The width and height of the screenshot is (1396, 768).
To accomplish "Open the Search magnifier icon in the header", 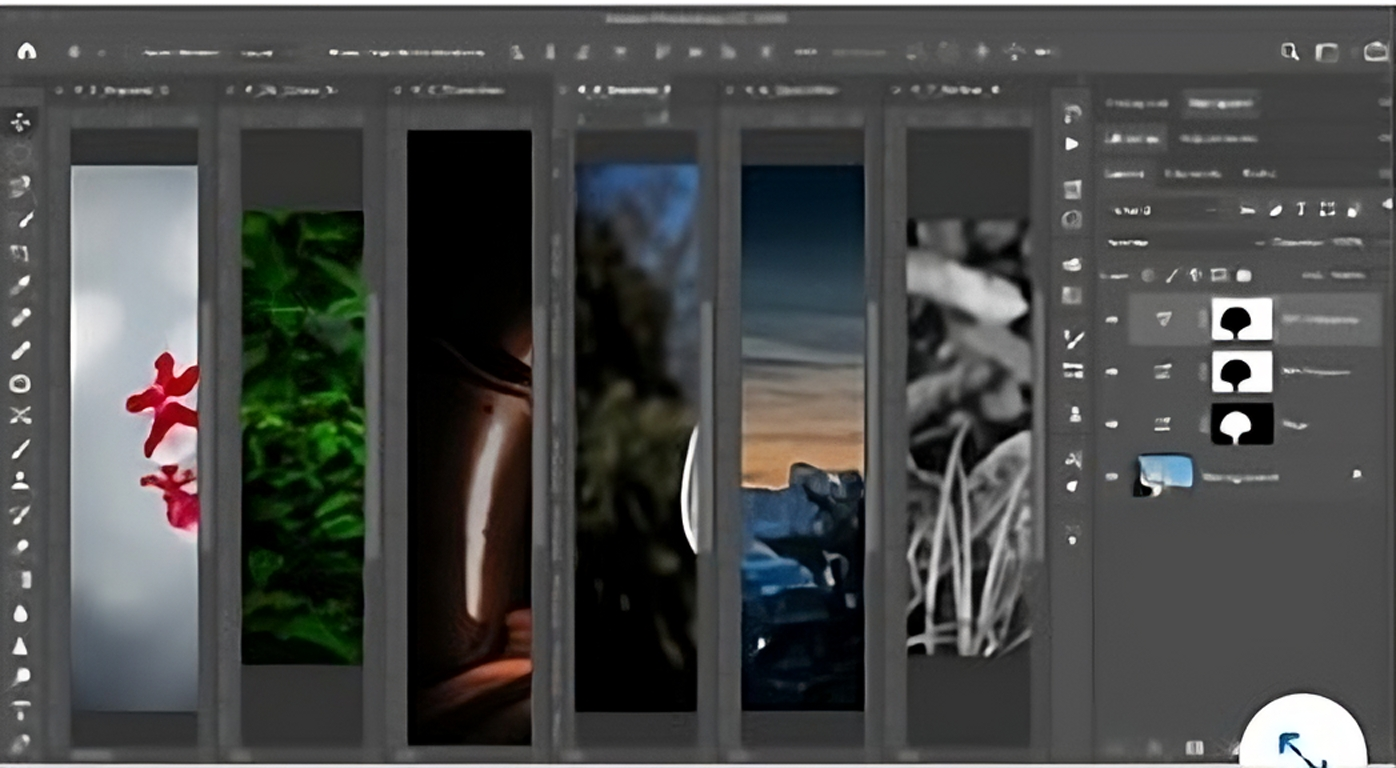I will click(x=1290, y=52).
